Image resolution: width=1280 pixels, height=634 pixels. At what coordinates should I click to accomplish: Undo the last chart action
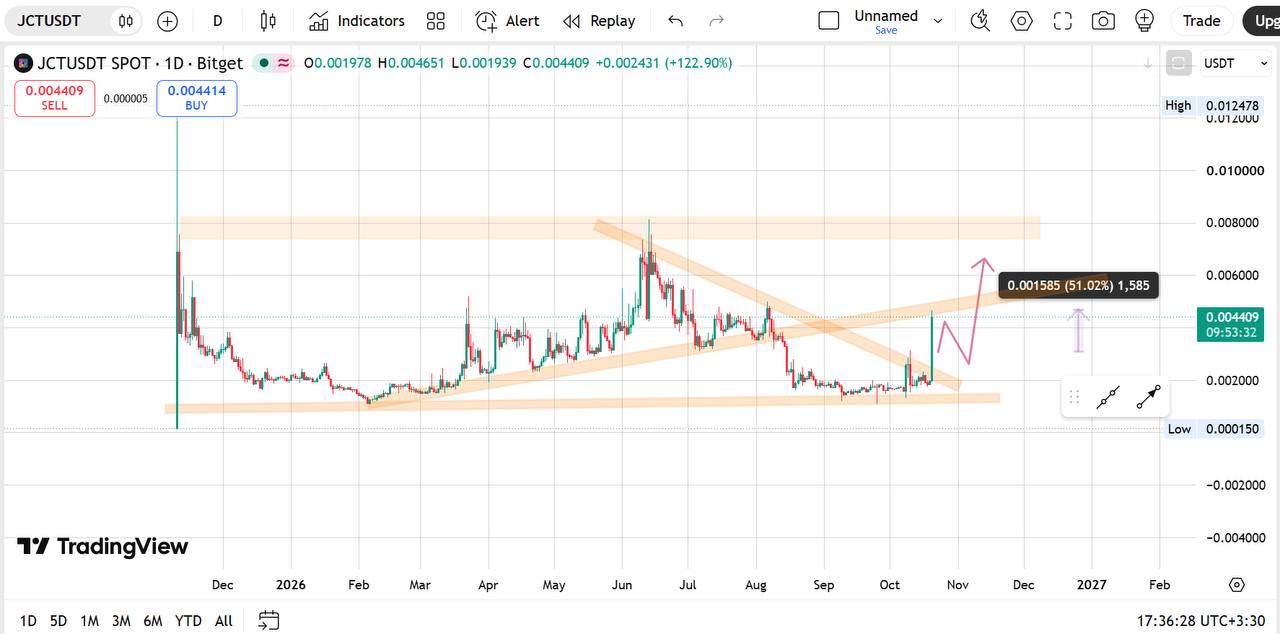[675, 20]
